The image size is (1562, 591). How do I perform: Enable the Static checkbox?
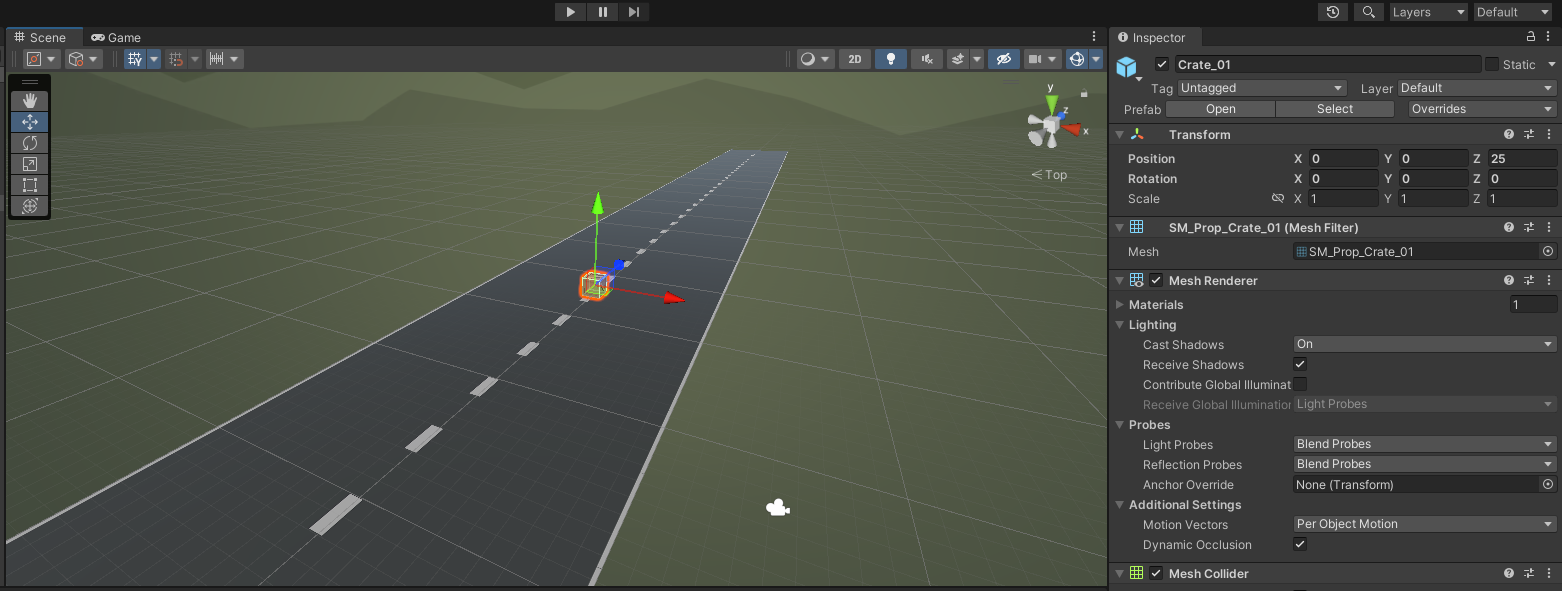1492,64
